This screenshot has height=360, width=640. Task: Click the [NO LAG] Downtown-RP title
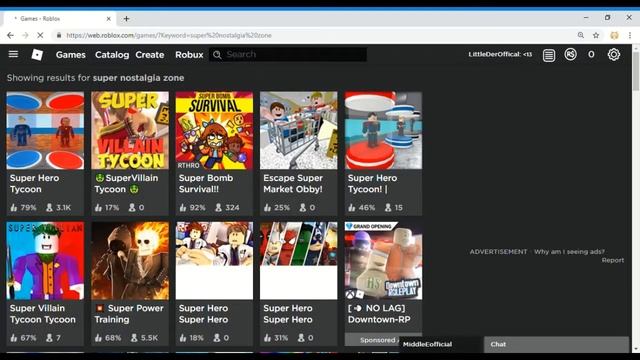click(x=379, y=314)
